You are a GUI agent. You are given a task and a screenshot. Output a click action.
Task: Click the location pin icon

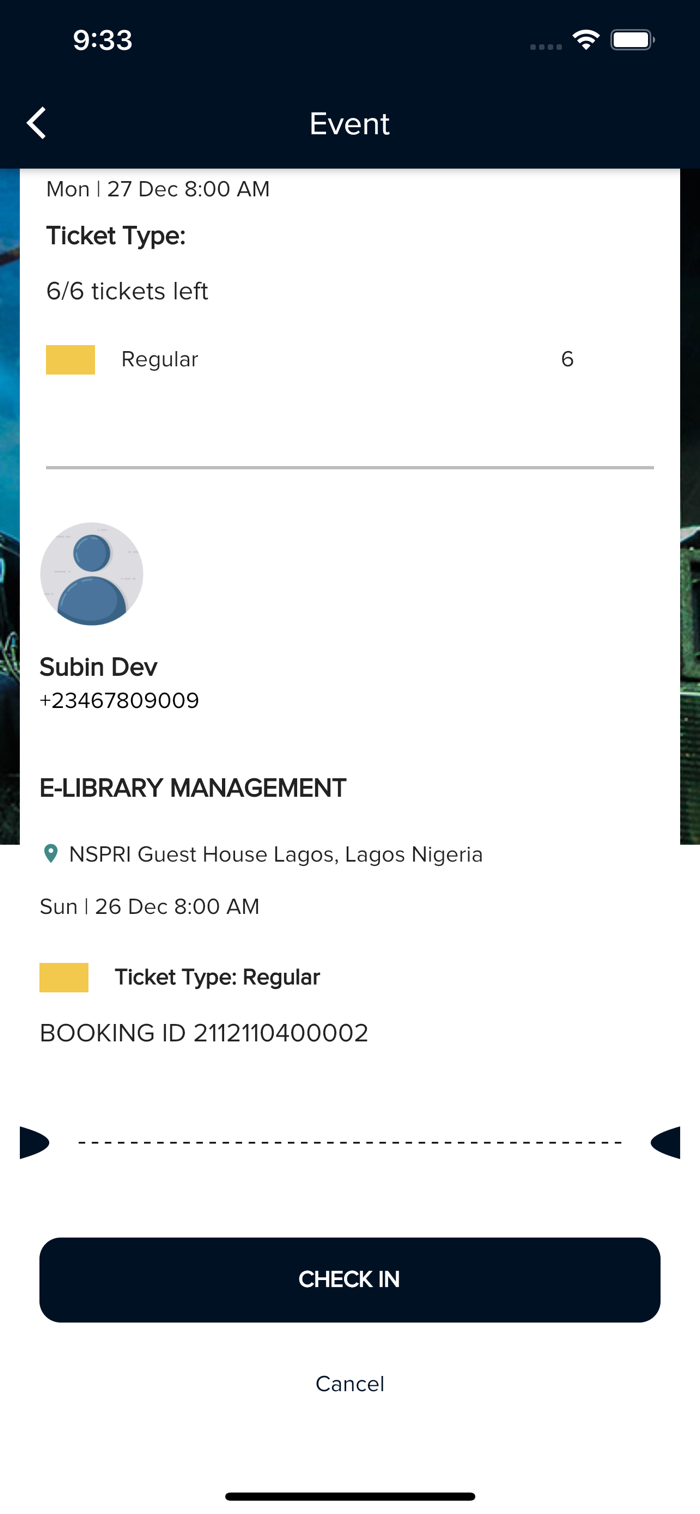tap(51, 854)
